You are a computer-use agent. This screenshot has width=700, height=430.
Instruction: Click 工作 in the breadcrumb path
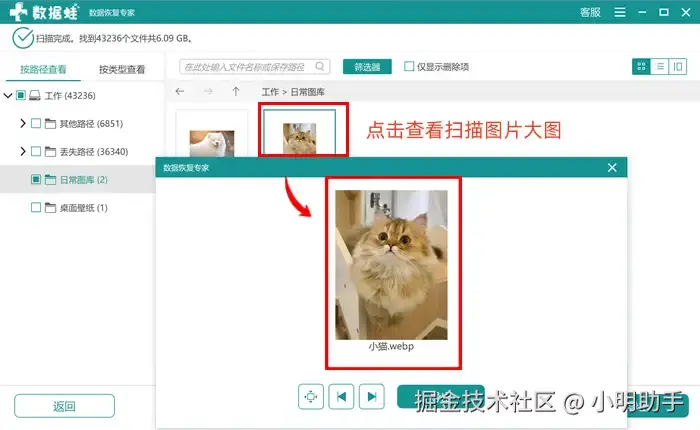click(x=270, y=92)
